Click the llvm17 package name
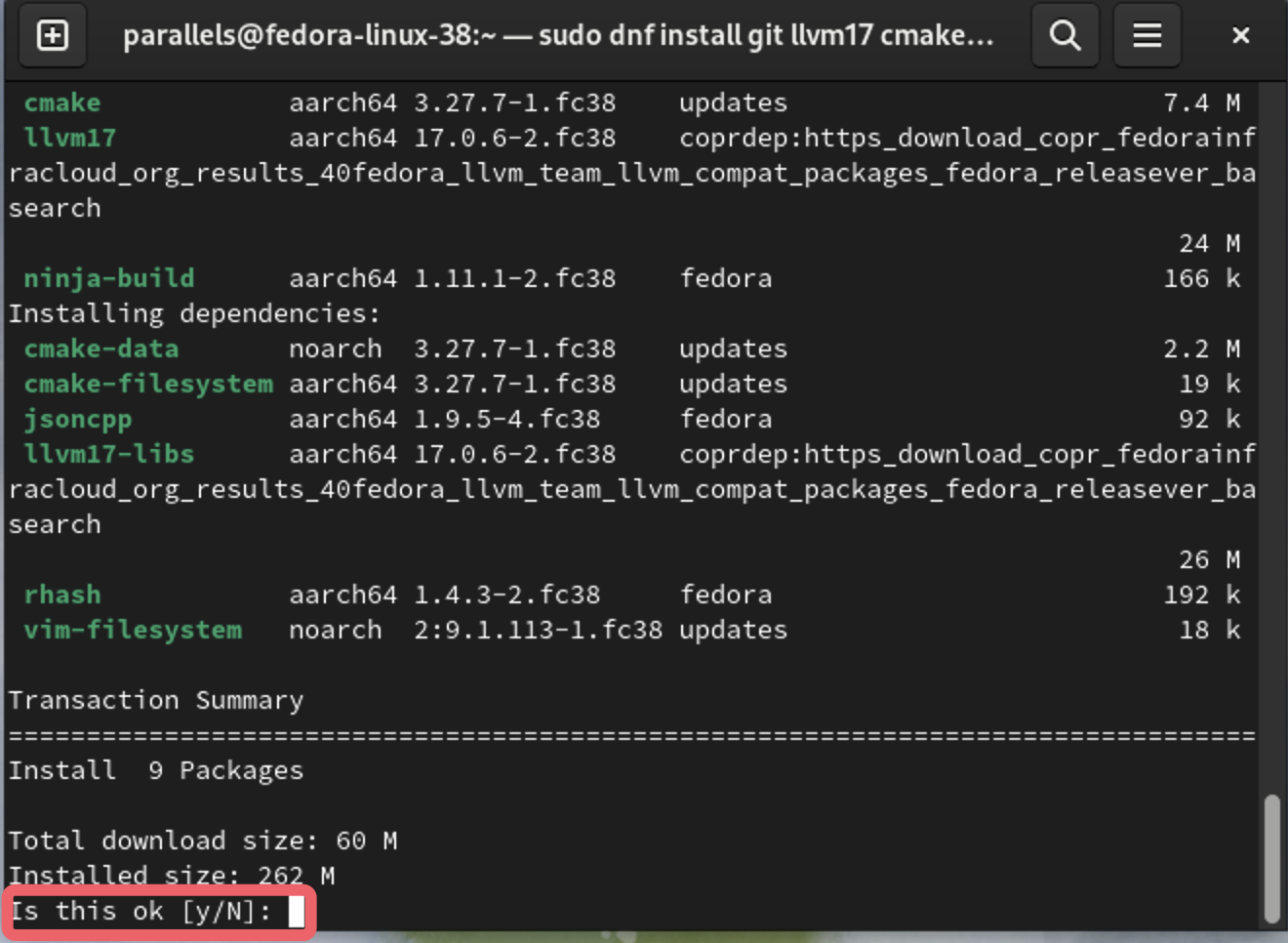Viewport: 1288px width, 943px height. 70,138
